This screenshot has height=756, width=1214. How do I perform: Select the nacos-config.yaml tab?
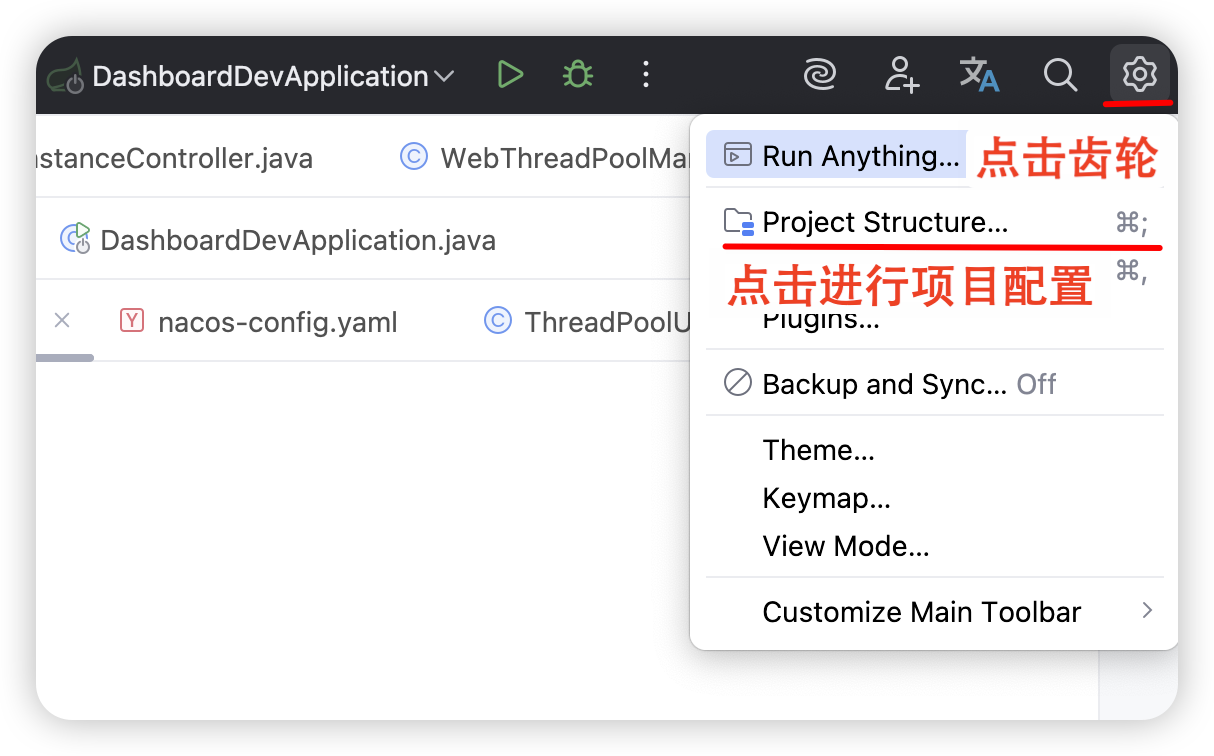[258, 322]
